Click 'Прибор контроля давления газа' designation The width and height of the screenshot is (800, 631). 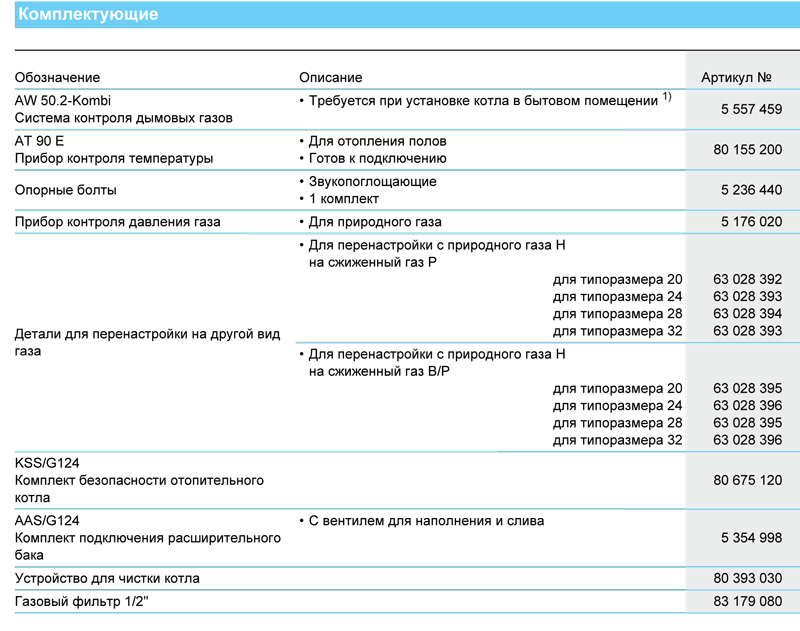tap(117, 222)
